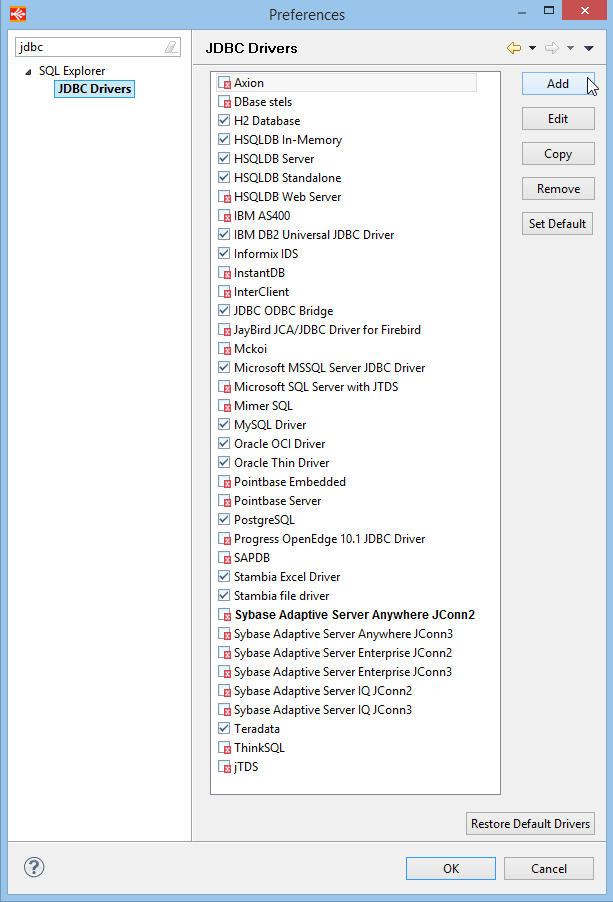Click the HSQLDB Web Server error icon
613x902 pixels.
[x=224, y=197]
